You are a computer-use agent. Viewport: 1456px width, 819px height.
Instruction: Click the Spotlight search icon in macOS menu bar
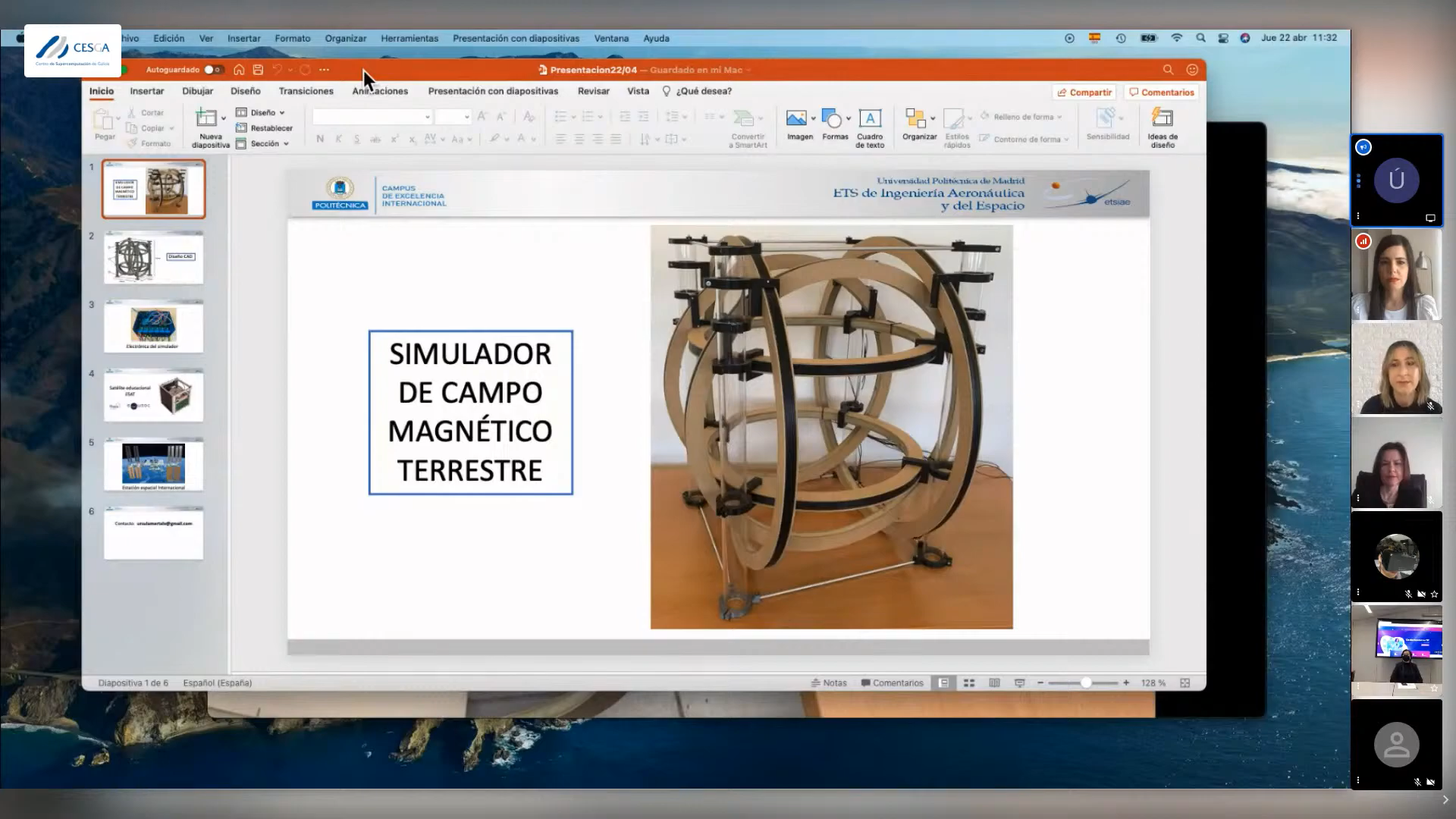tap(1200, 38)
